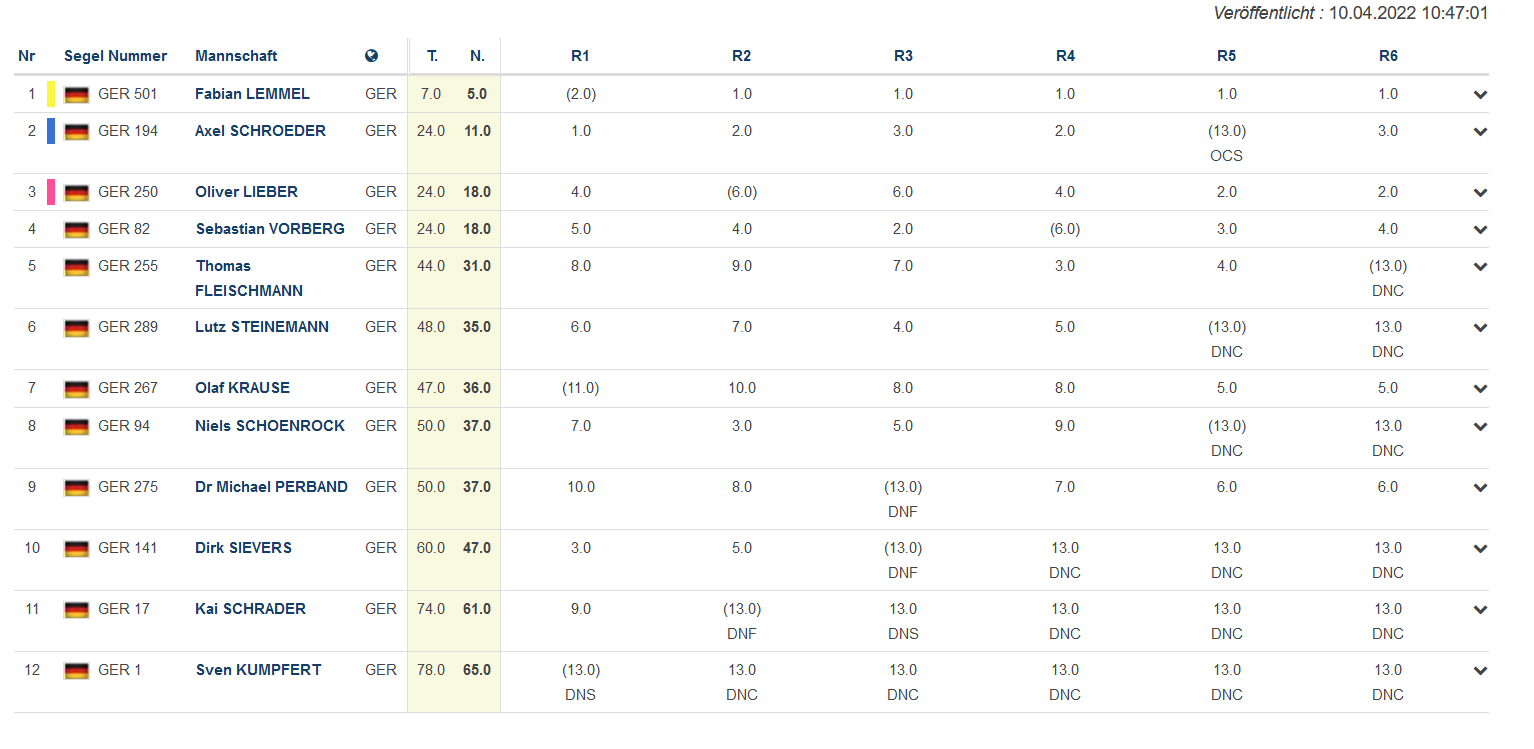Expand Fabian LEMMEL's row details chevron
Screen dimensions: 1534x749
tap(1480, 95)
